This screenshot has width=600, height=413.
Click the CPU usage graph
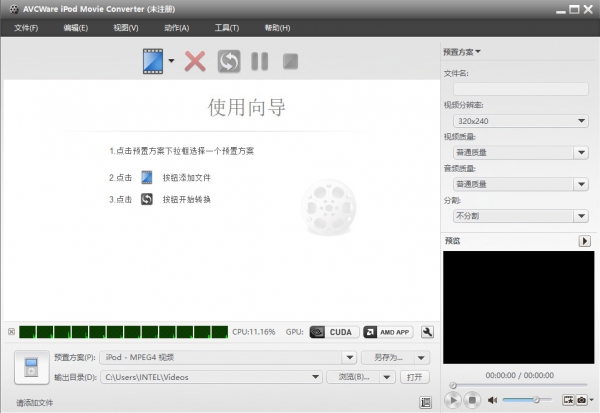point(123,332)
